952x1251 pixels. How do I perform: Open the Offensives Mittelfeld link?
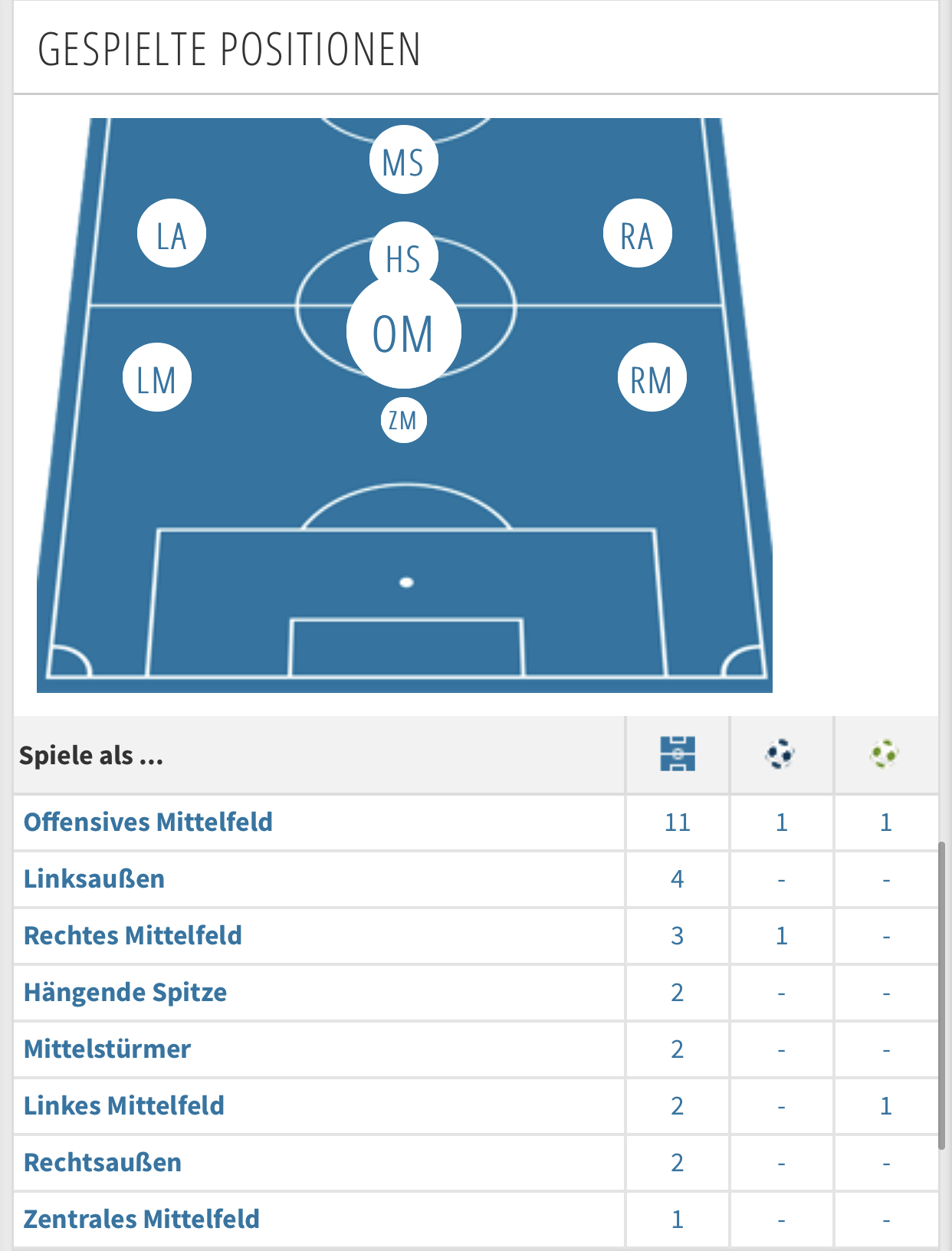(148, 822)
